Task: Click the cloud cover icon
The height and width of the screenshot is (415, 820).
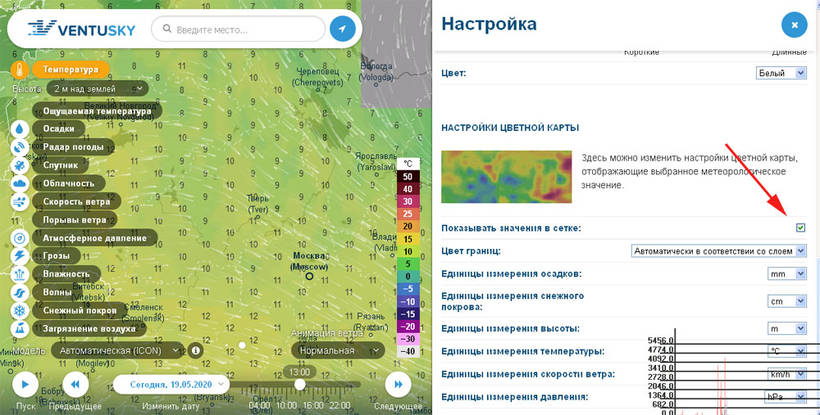Action: coord(20,183)
